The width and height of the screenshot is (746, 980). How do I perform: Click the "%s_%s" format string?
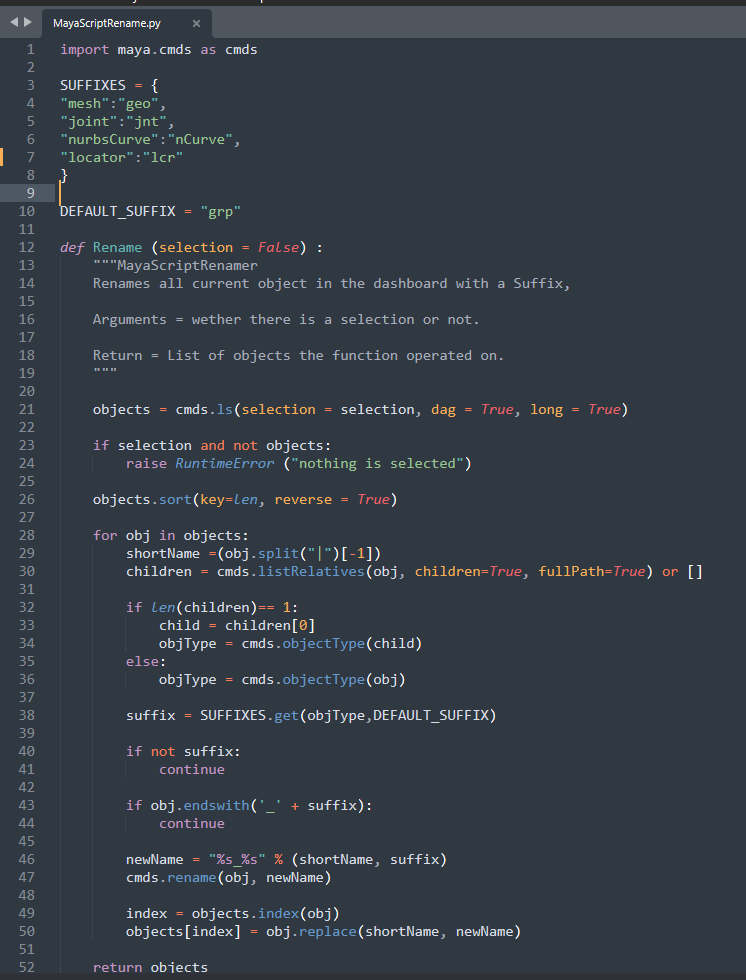click(237, 859)
